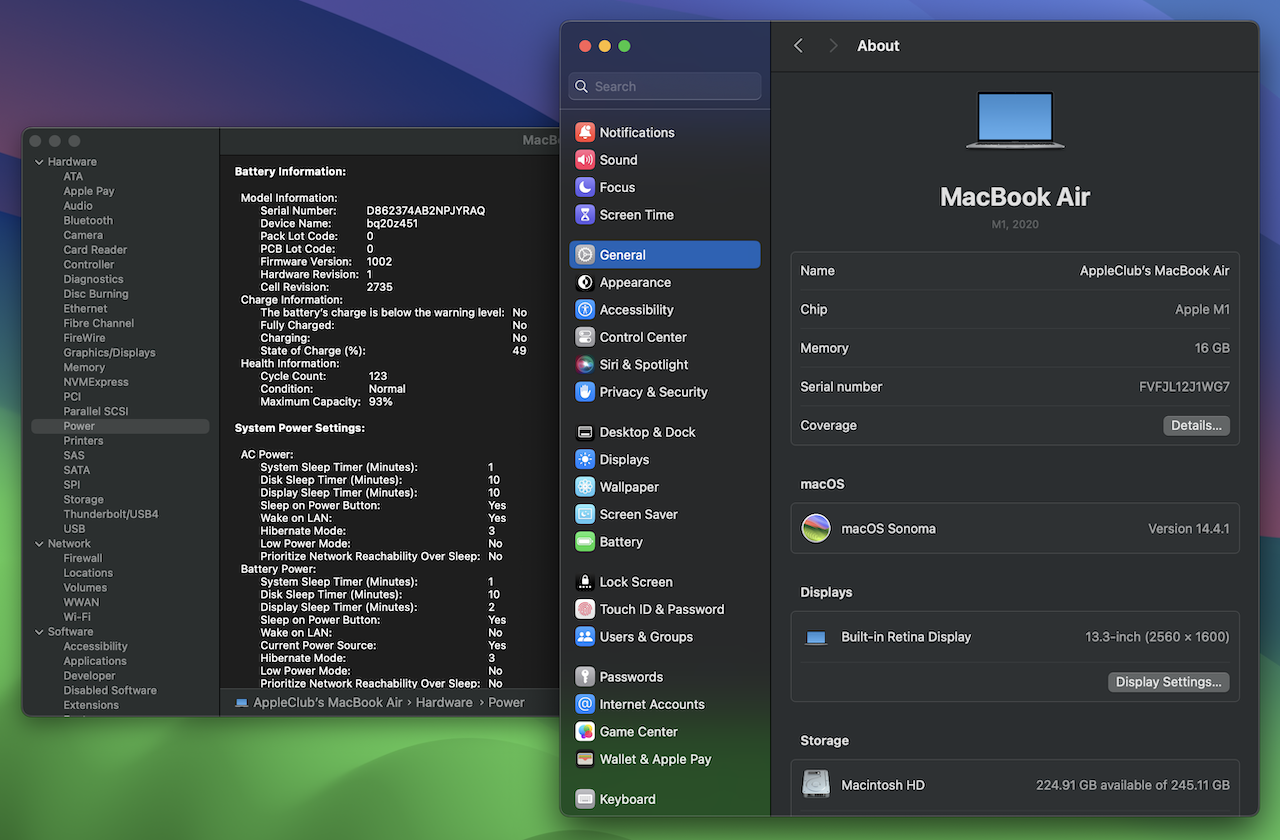Select the Lock Screen icon
Screen dimensions: 1280x840
tap(585, 582)
